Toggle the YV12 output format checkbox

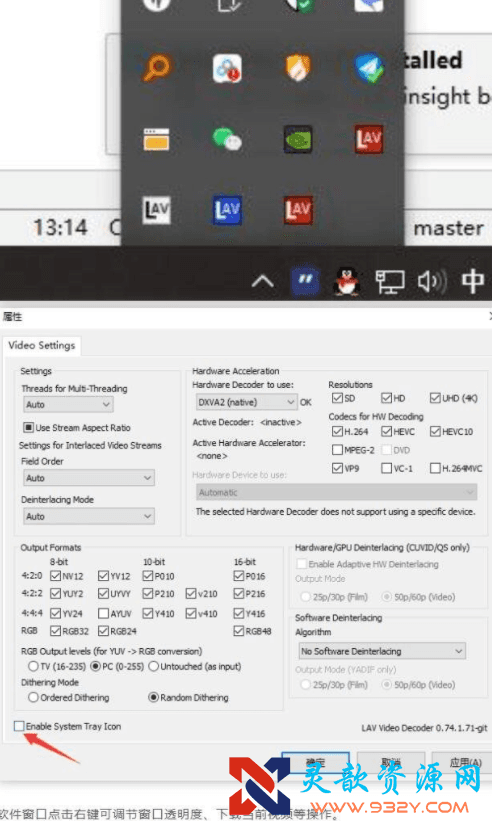pyautogui.click(x=103, y=576)
